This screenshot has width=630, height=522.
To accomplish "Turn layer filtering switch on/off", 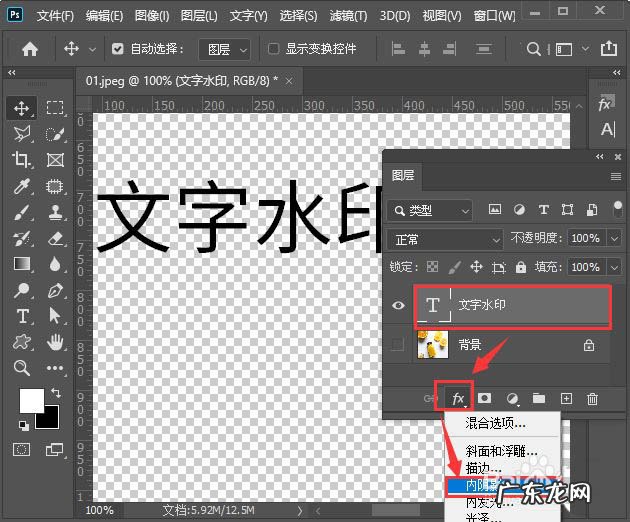I will point(618,209).
